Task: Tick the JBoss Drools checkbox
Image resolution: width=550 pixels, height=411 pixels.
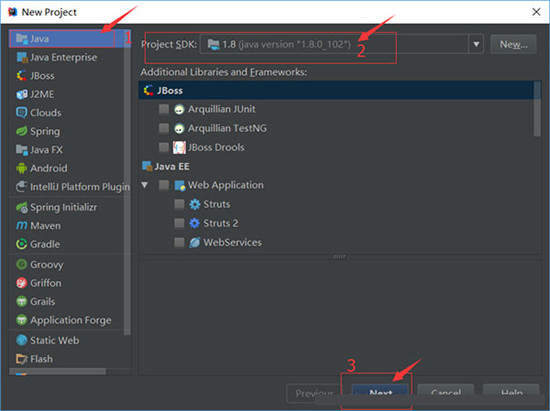Action: point(163,147)
